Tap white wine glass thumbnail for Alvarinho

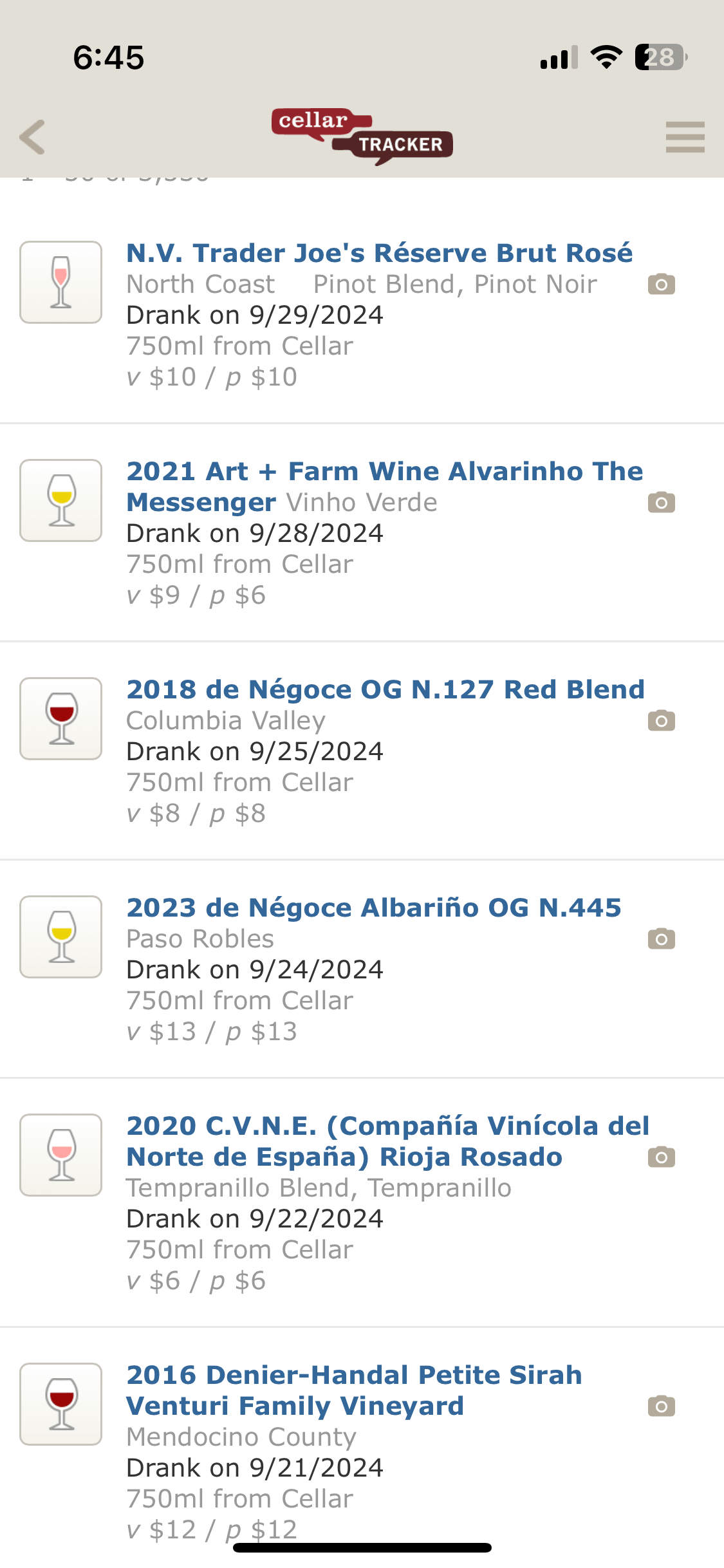(x=61, y=500)
